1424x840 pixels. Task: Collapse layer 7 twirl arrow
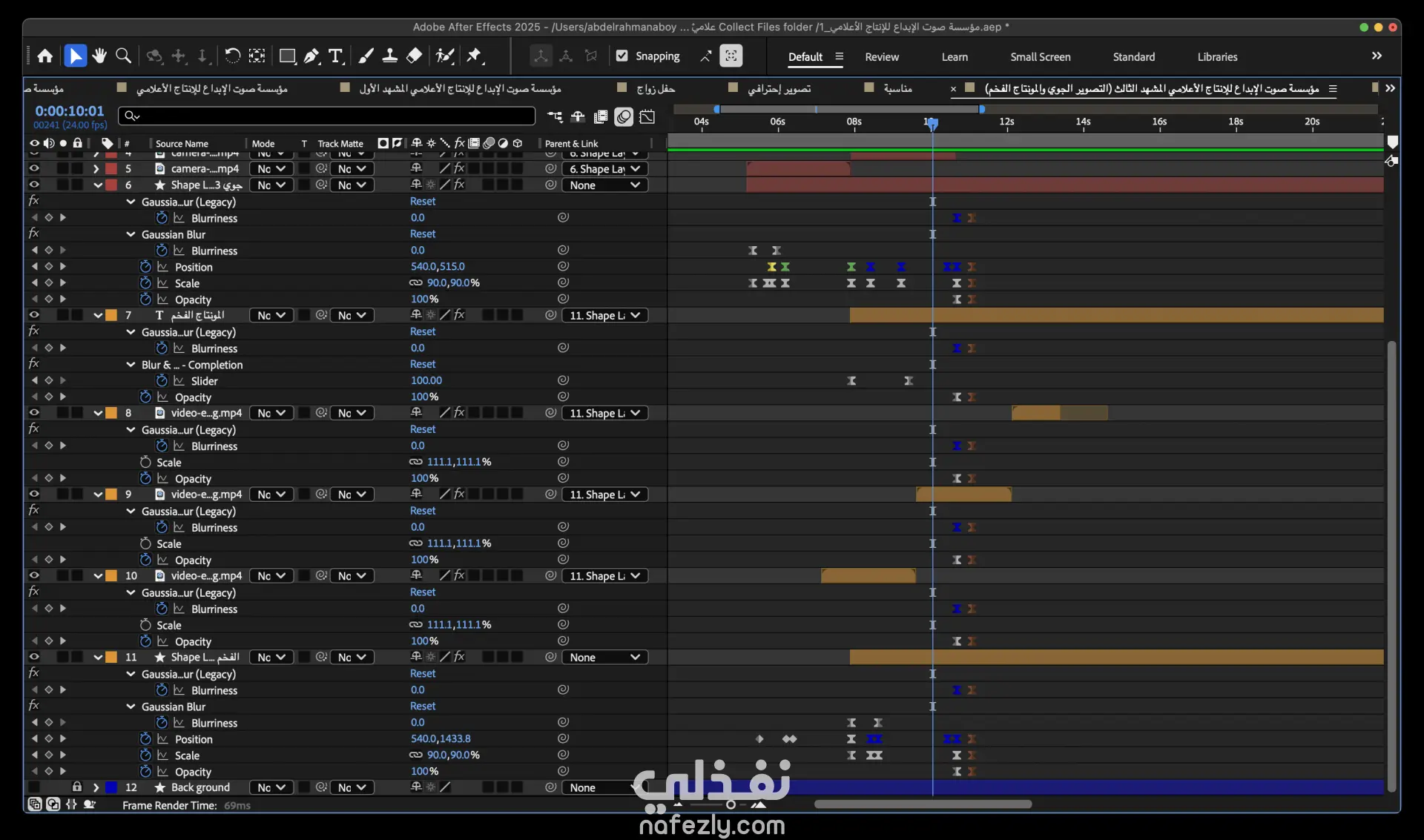[98, 315]
